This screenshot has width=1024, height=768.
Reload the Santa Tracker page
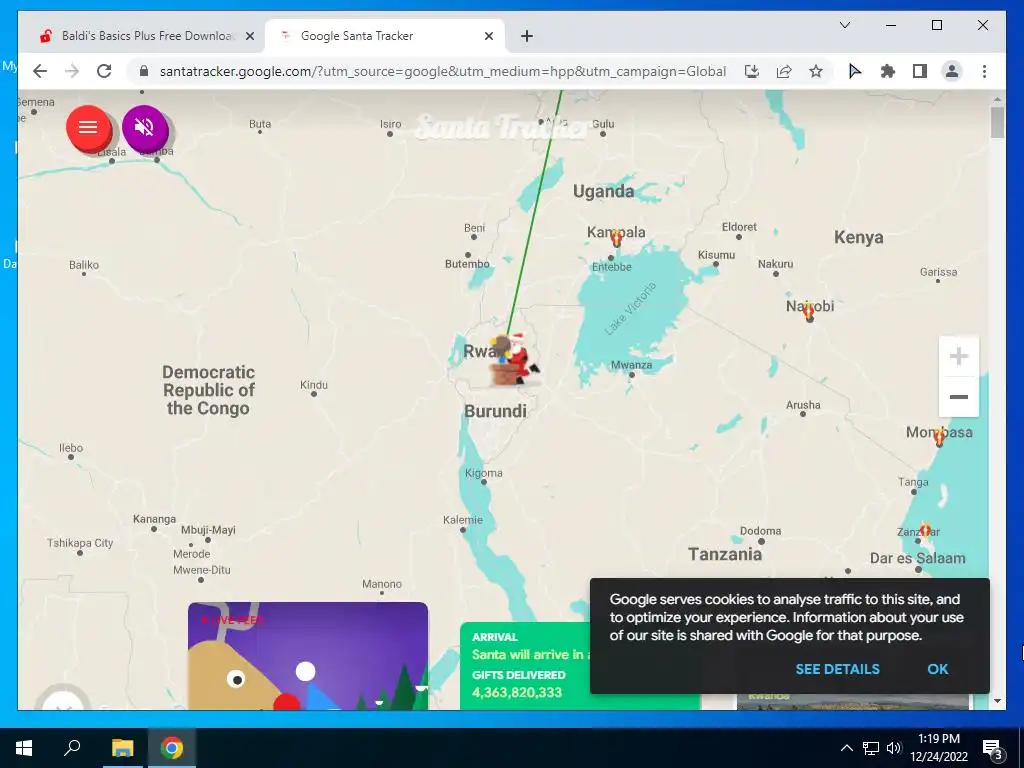pos(104,71)
